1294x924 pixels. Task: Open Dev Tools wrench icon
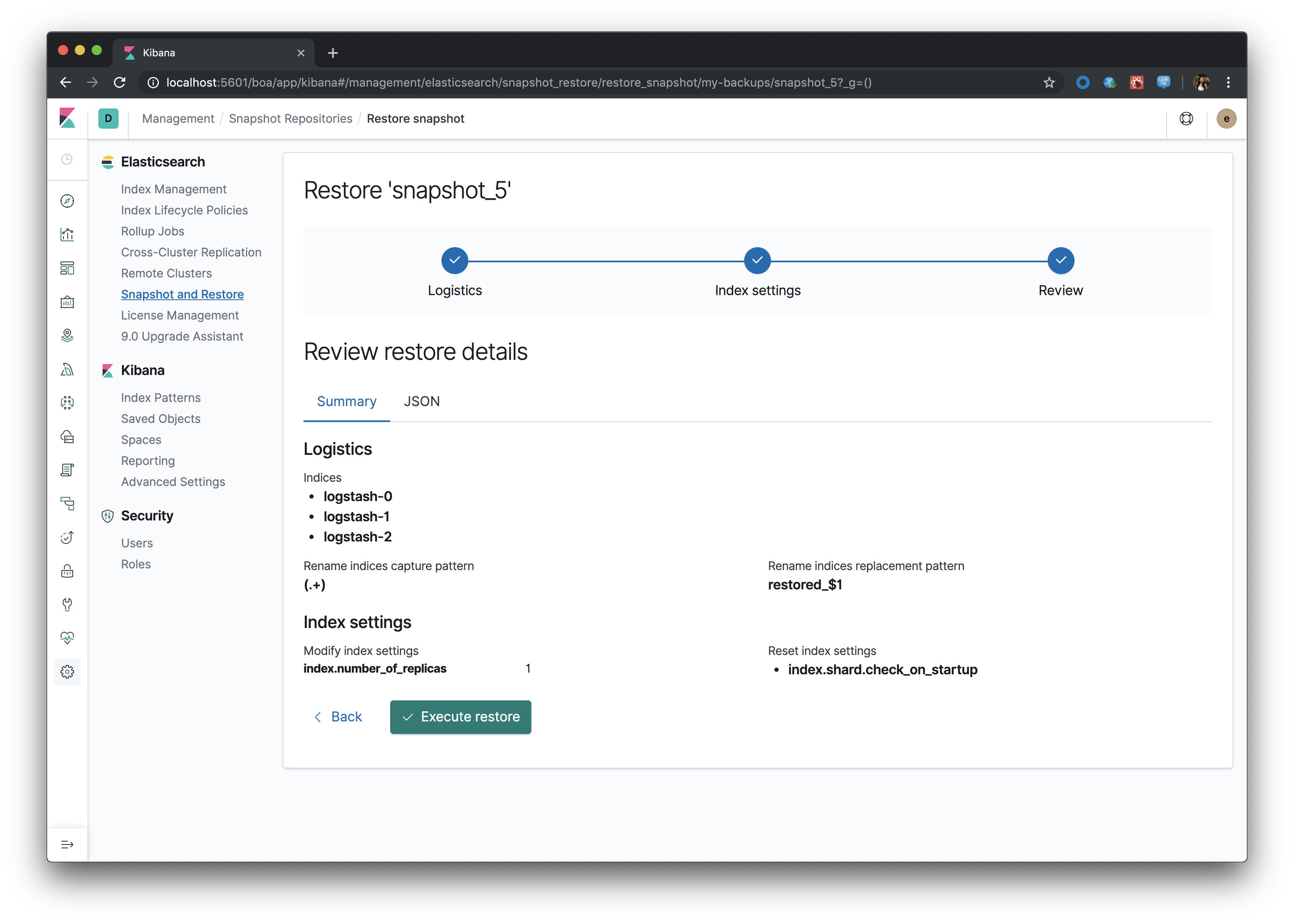(67, 604)
